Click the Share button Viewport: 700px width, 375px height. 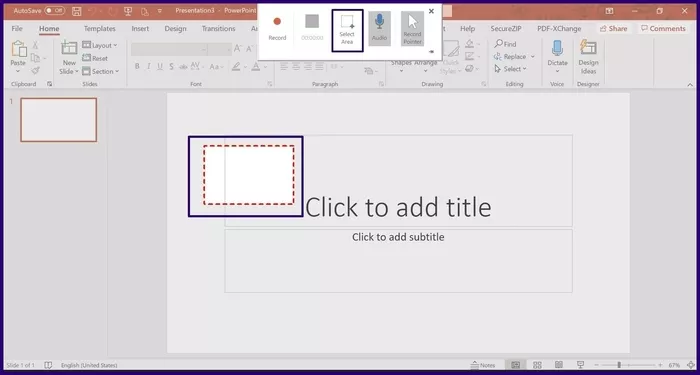point(613,29)
